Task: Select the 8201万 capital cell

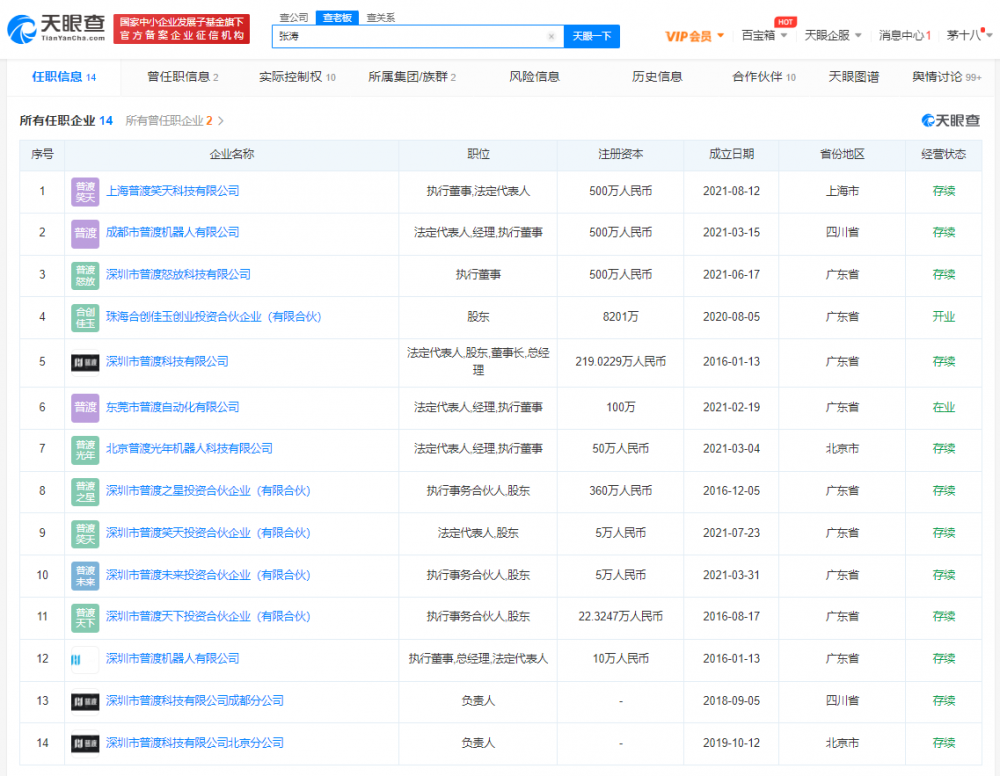Action: [x=621, y=317]
